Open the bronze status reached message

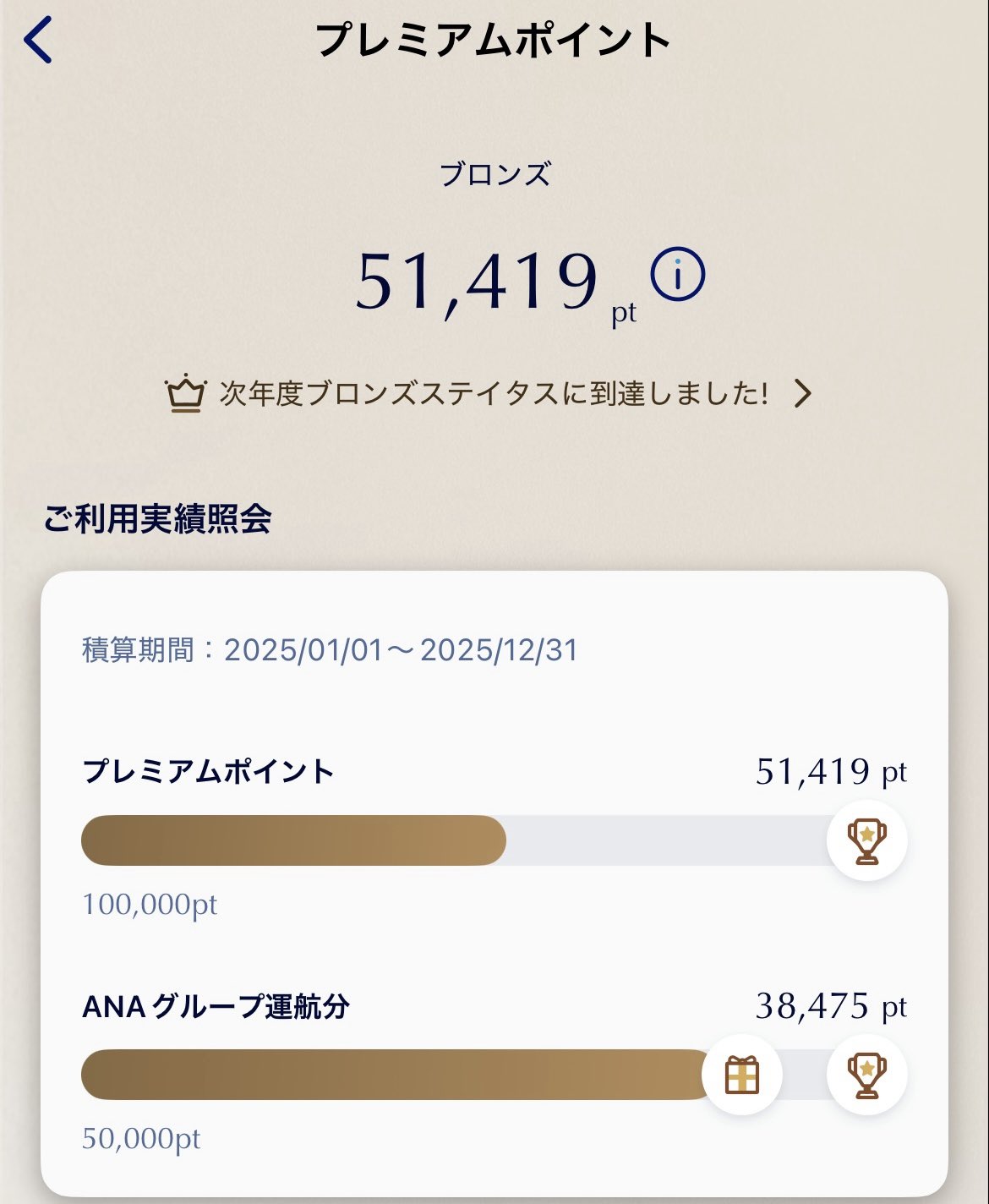(x=494, y=394)
